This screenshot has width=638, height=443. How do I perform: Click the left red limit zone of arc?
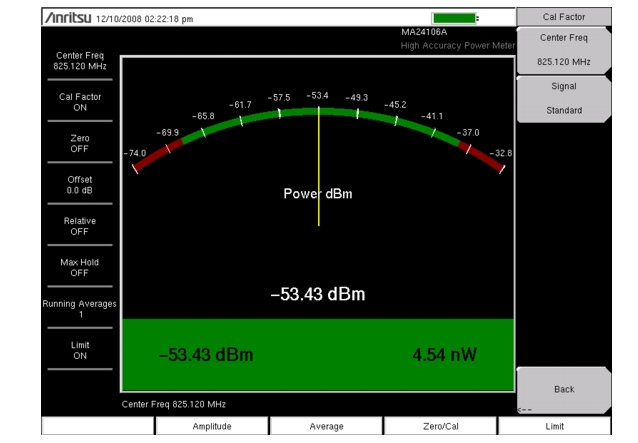coord(158,155)
